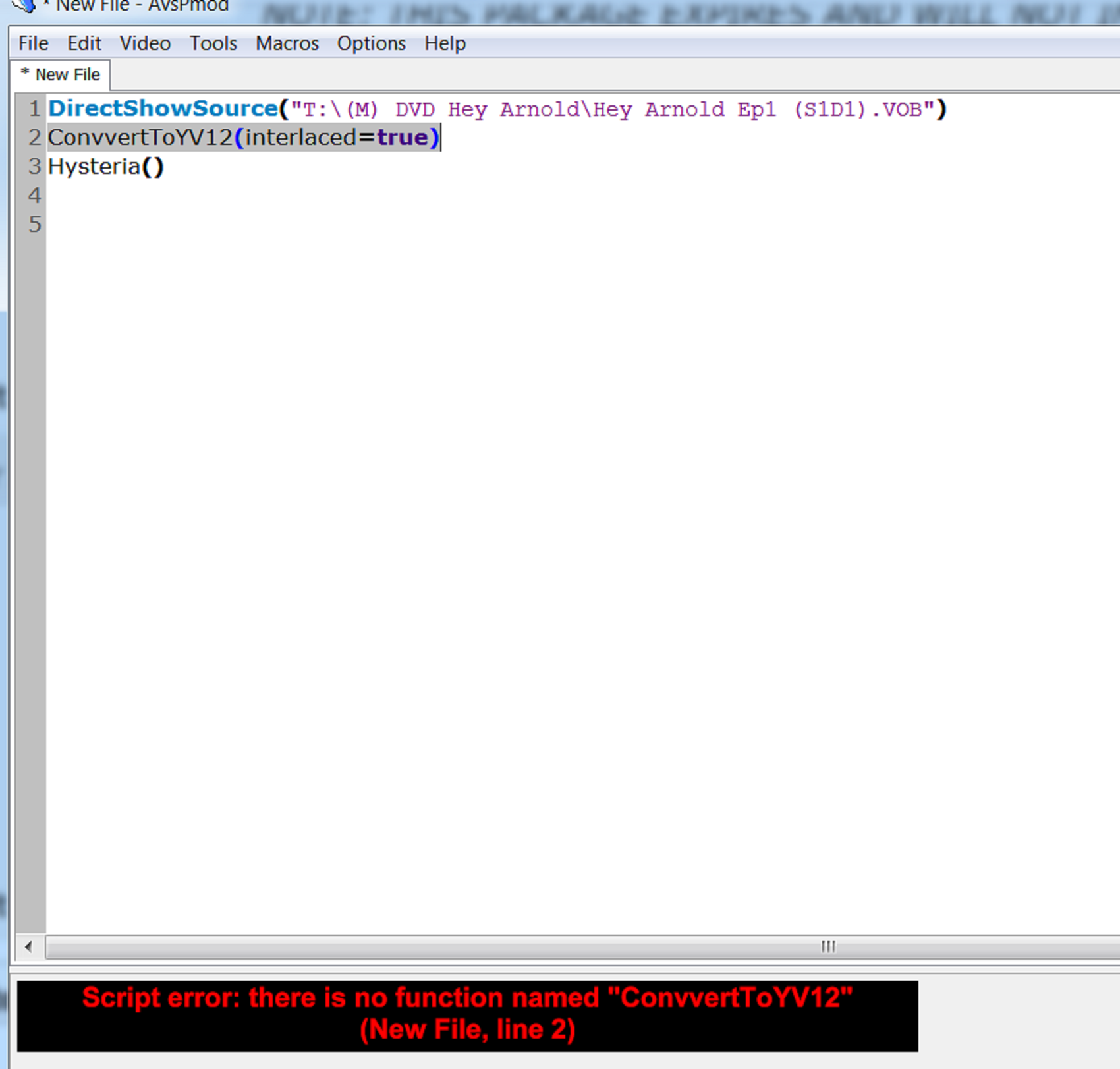Open the Help menu
The width and height of the screenshot is (1120, 1069).
click(x=445, y=43)
